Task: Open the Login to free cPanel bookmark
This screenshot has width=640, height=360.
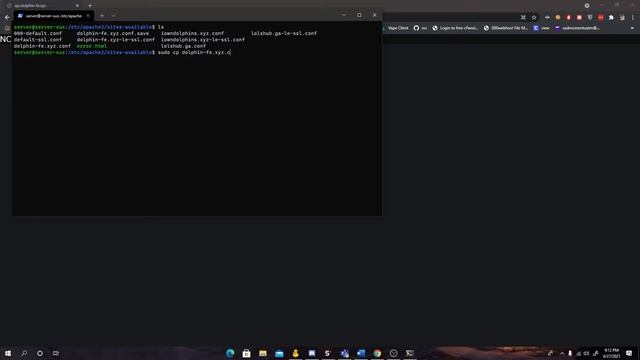Action: pos(455,28)
